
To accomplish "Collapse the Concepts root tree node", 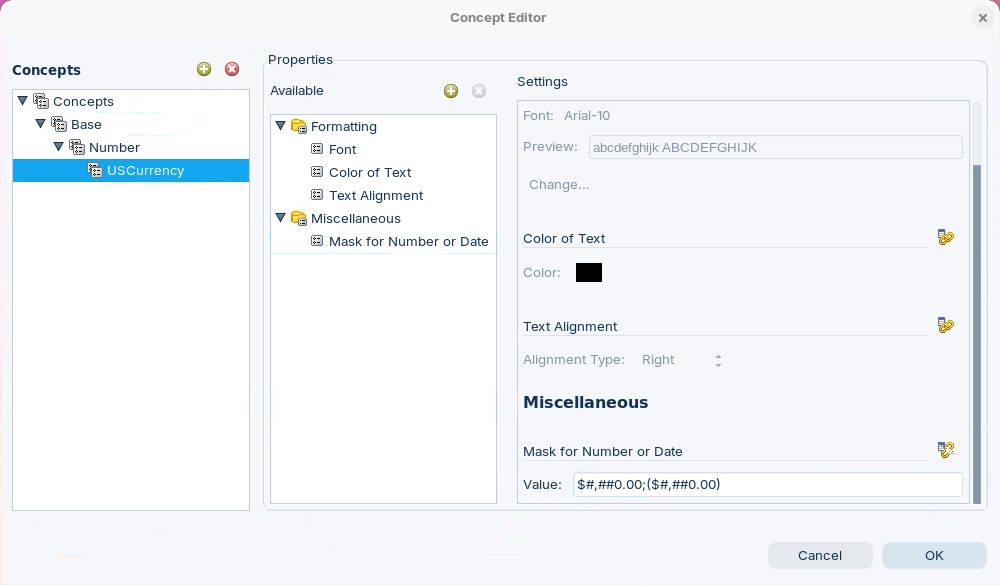I will 23,101.
